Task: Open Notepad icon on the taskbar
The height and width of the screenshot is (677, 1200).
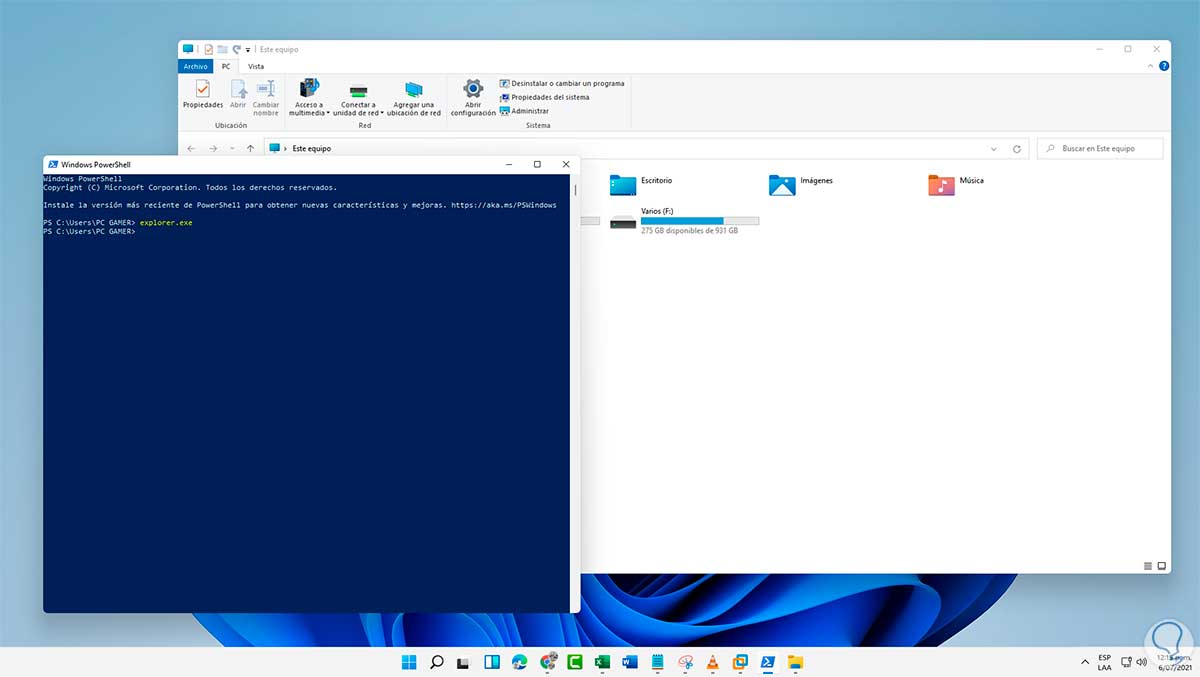Action: (x=657, y=662)
